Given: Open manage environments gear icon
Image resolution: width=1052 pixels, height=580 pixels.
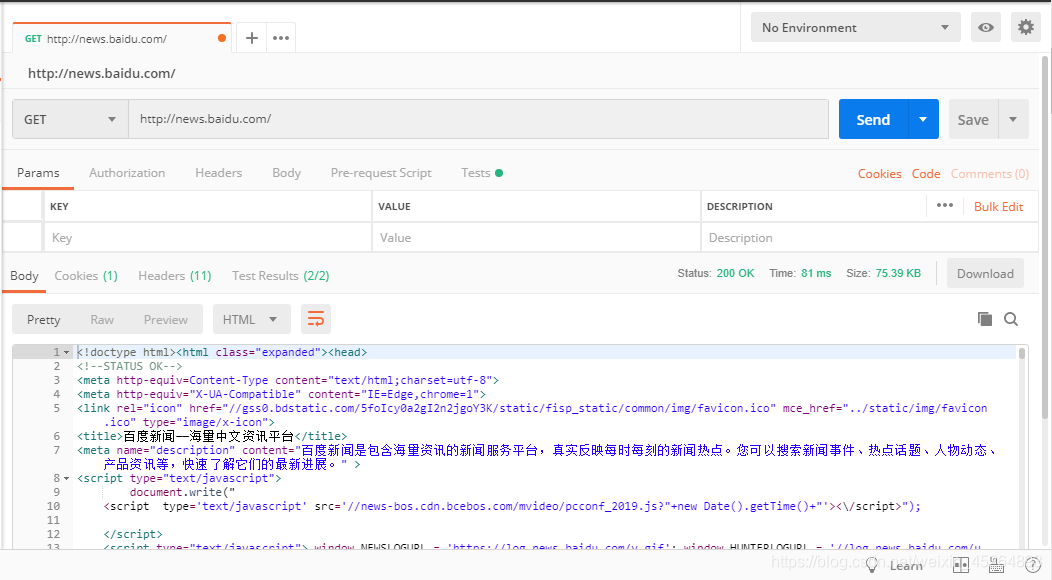Looking at the screenshot, I should (x=1026, y=28).
